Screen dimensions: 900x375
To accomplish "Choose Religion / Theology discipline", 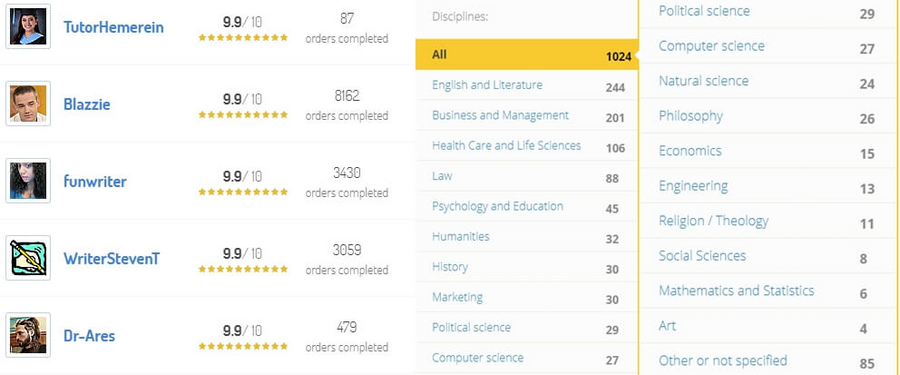I will pos(769,221).
